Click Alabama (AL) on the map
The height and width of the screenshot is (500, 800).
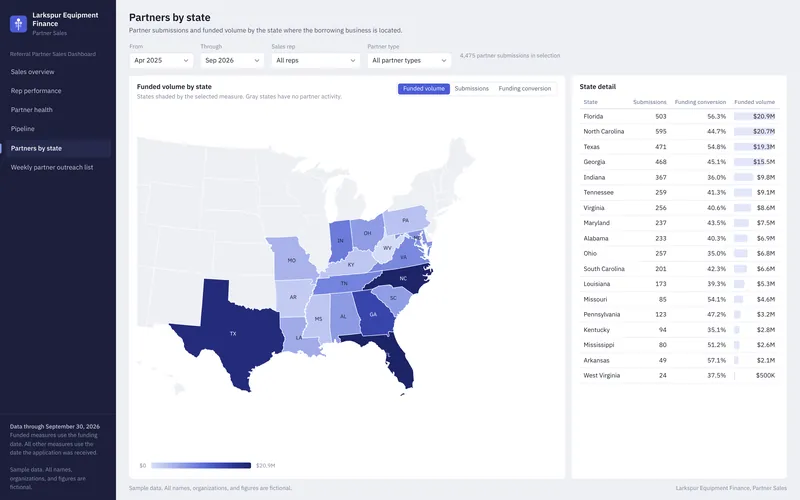click(343, 317)
